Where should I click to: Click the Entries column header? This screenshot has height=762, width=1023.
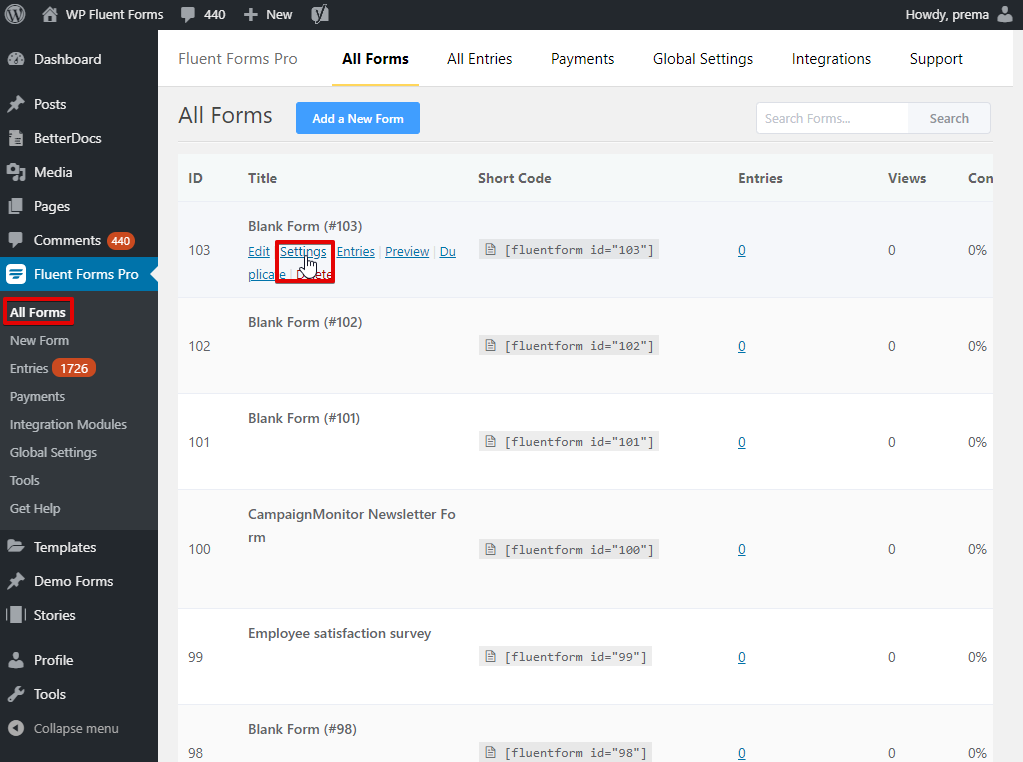[760, 178]
